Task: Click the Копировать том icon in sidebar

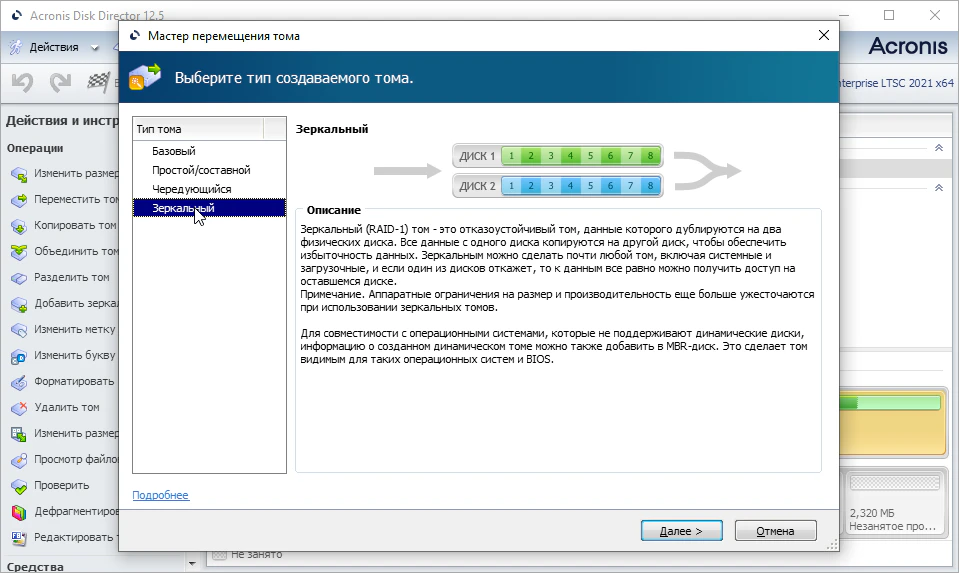Action: [x=19, y=225]
